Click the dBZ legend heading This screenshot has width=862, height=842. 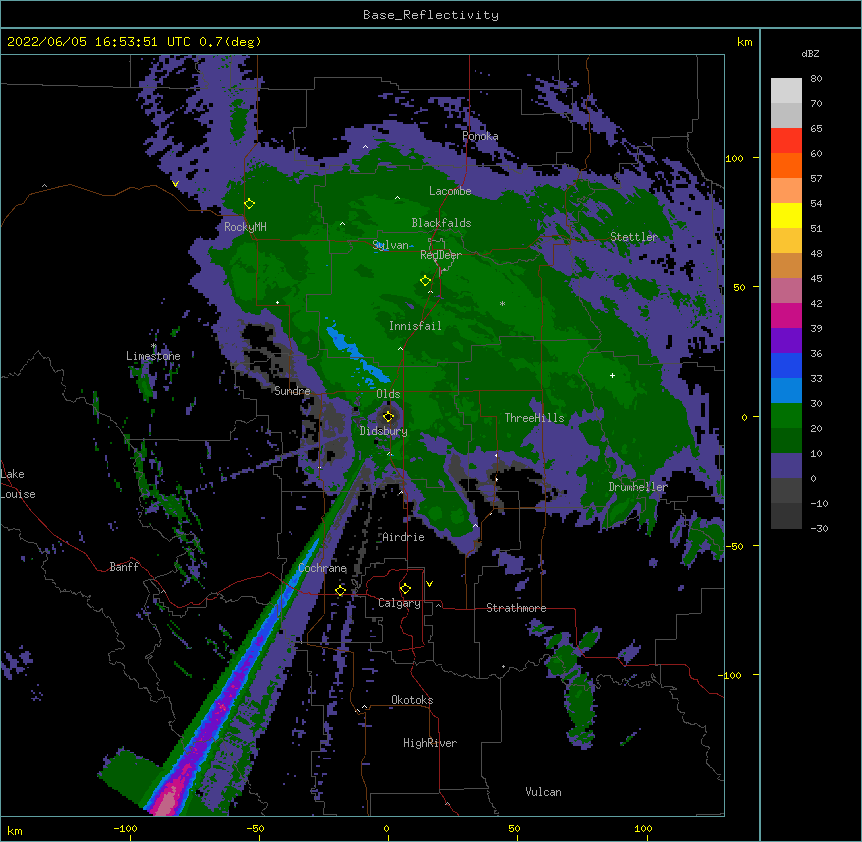(x=810, y=54)
